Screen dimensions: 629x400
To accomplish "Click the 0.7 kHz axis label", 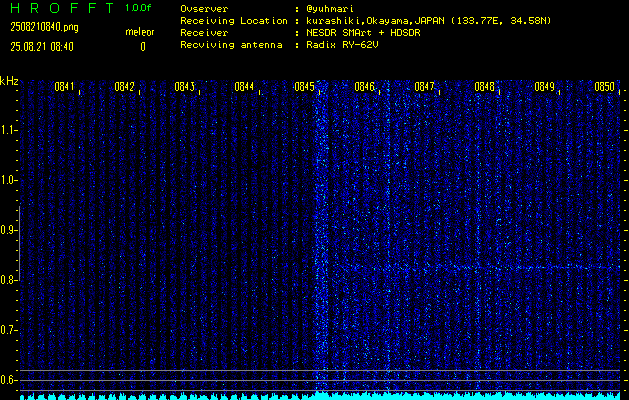I will click(x=8, y=330).
